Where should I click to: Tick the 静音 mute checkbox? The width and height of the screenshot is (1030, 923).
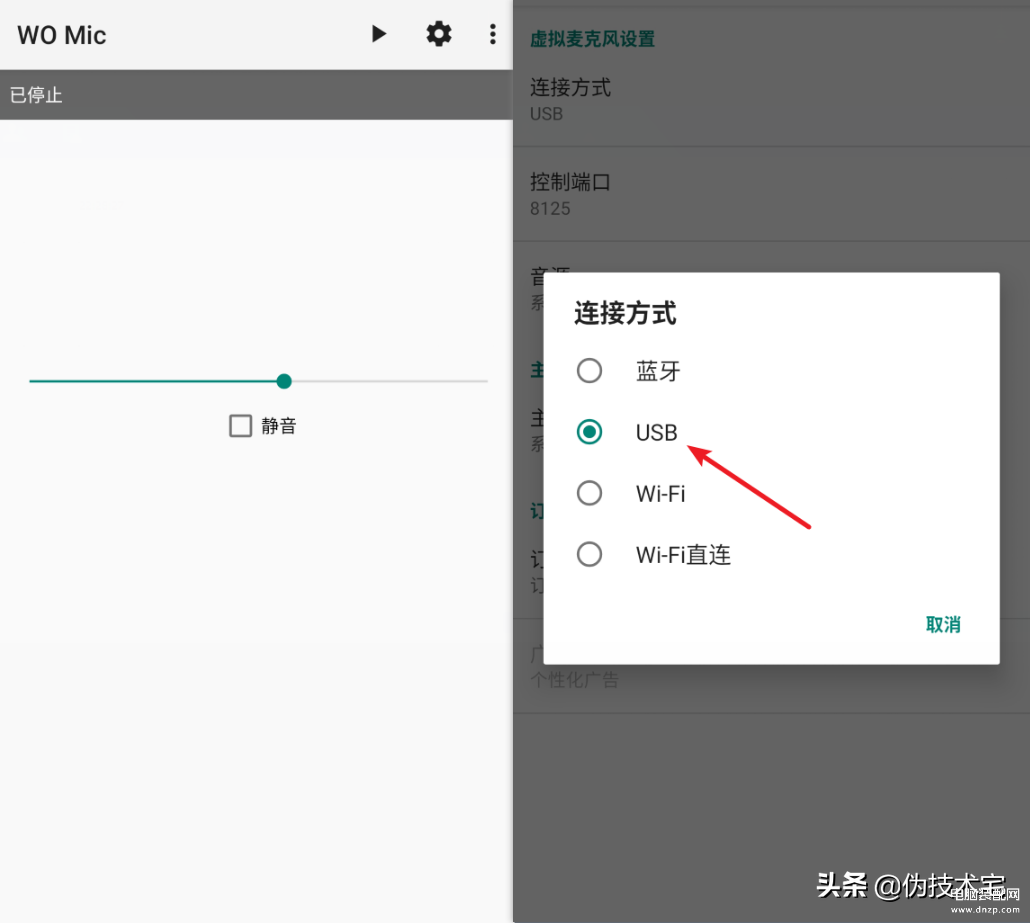240,426
